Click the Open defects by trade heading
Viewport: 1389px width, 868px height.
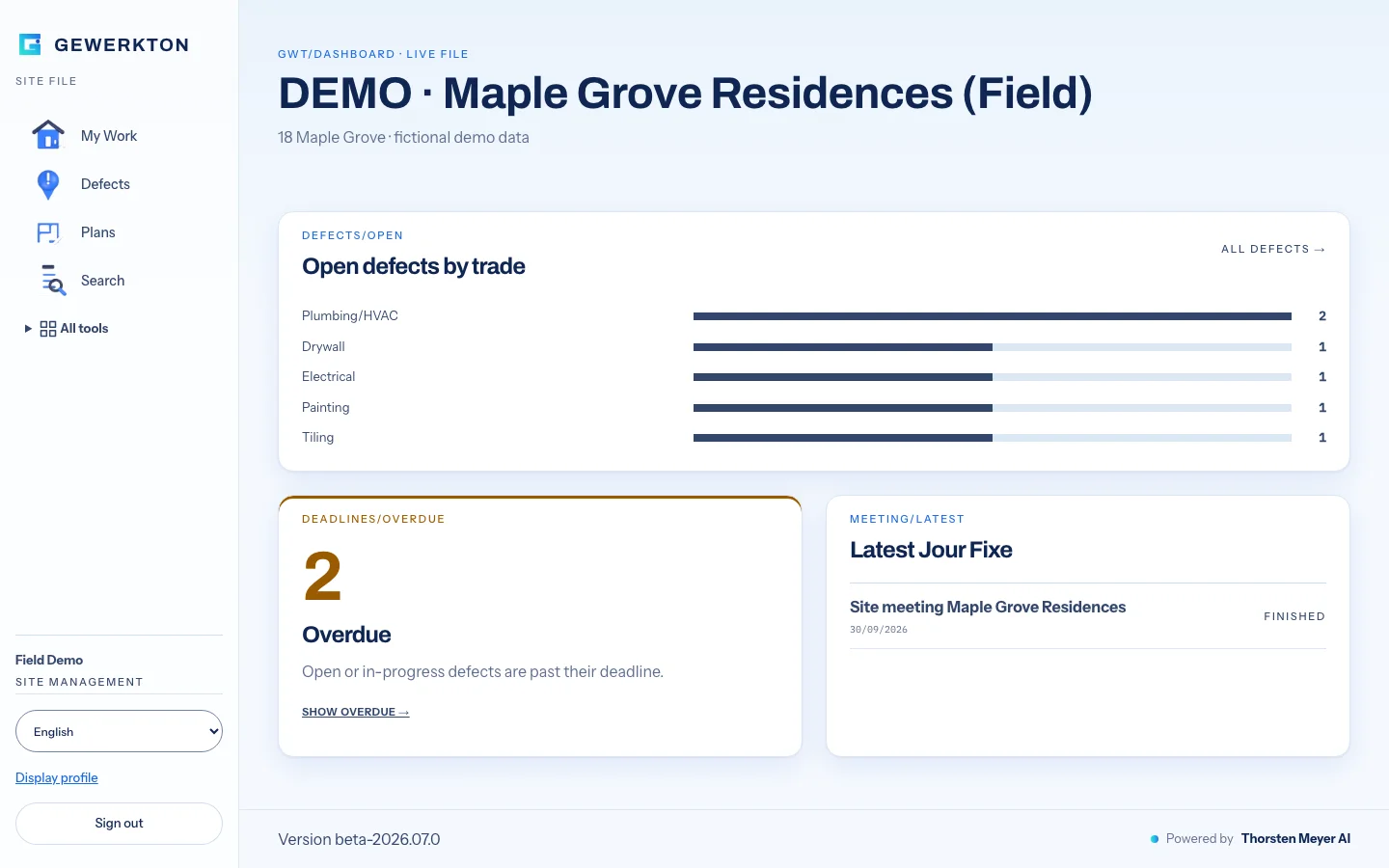pyautogui.click(x=414, y=266)
